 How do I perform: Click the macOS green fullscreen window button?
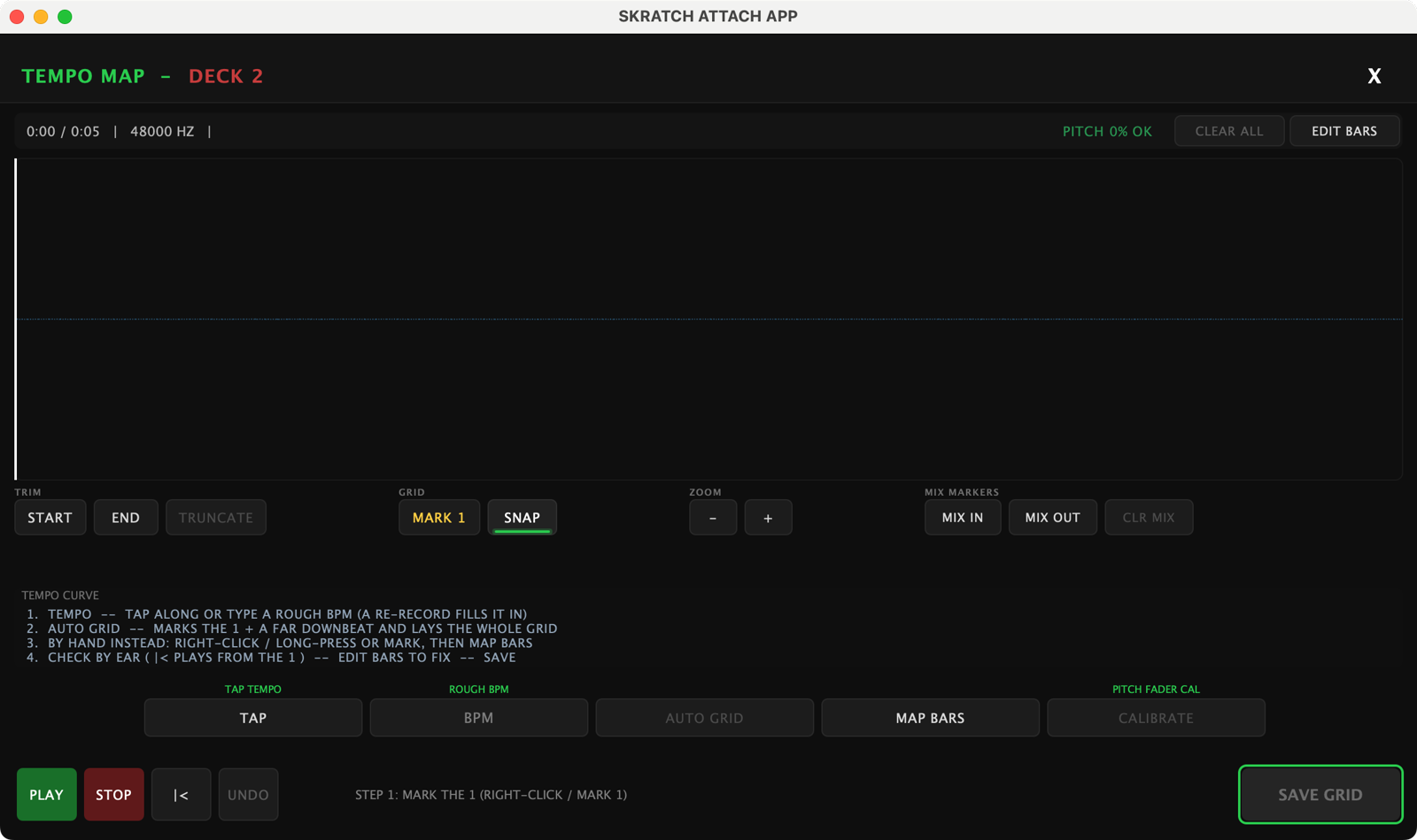[65, 17]
